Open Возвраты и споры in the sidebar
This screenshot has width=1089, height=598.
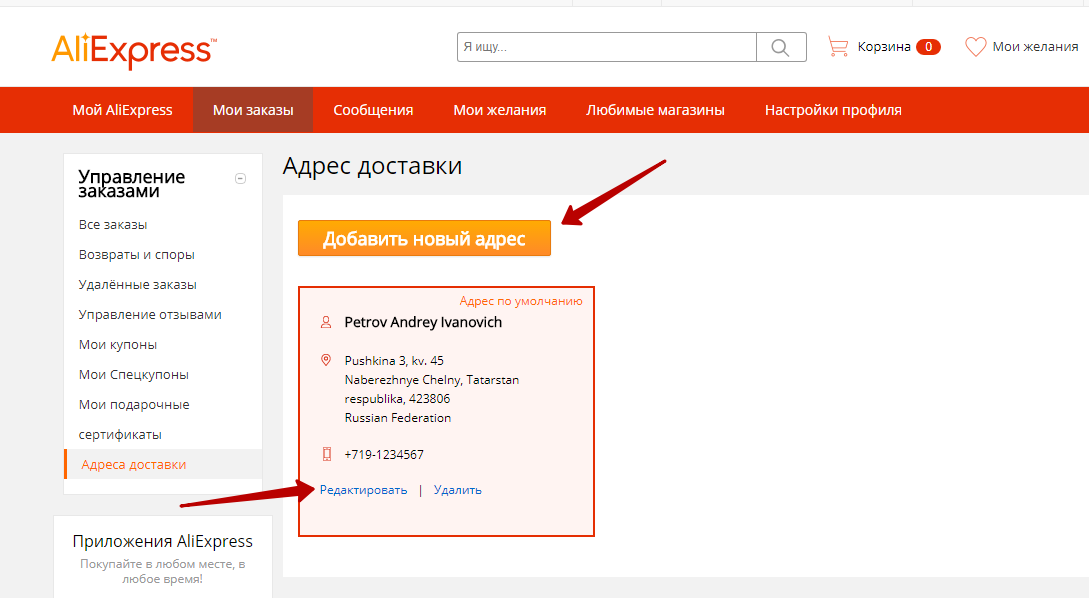coord(136,254)
